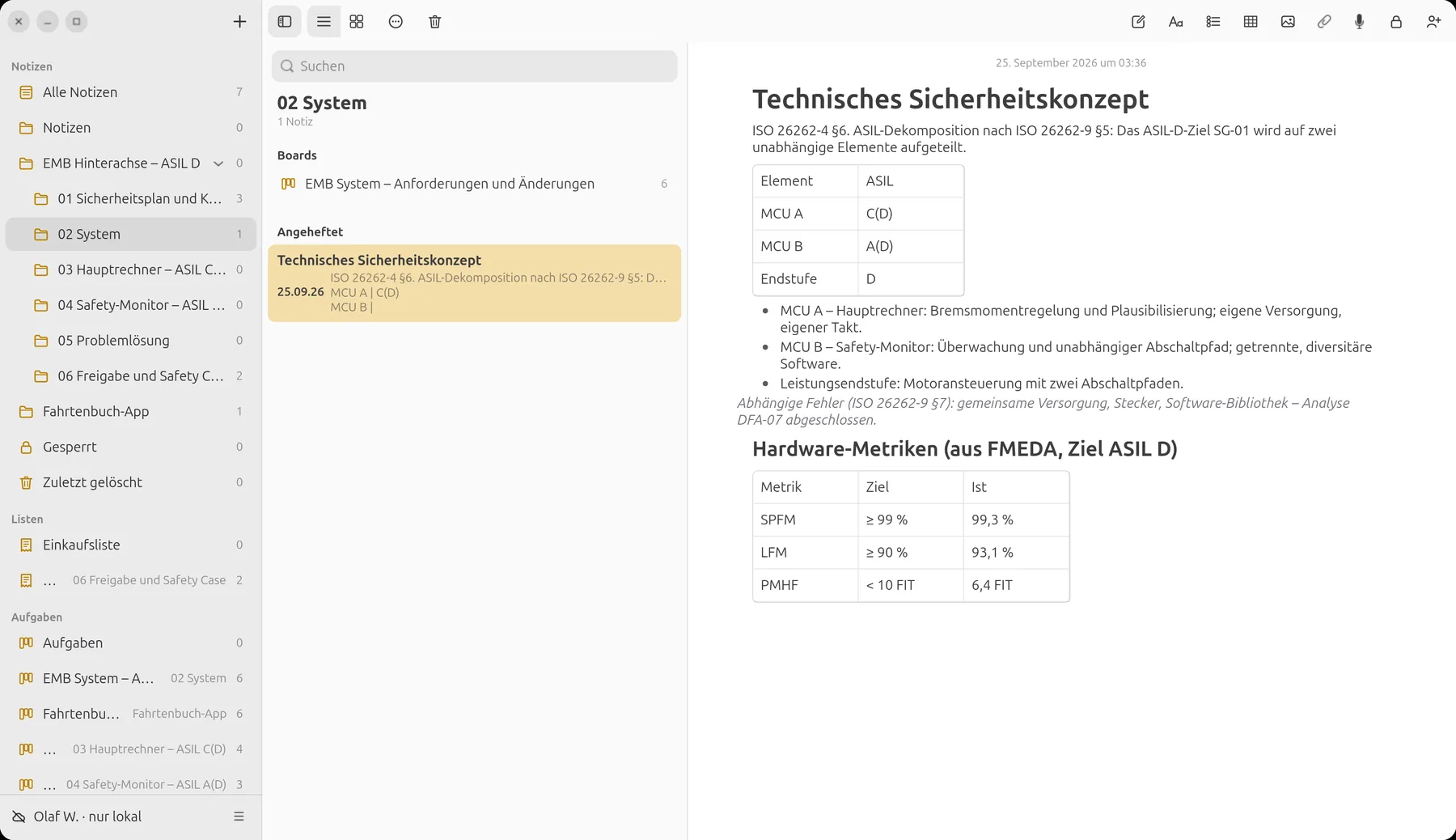Click the board icon next to EMB System board

pos(288,184)
